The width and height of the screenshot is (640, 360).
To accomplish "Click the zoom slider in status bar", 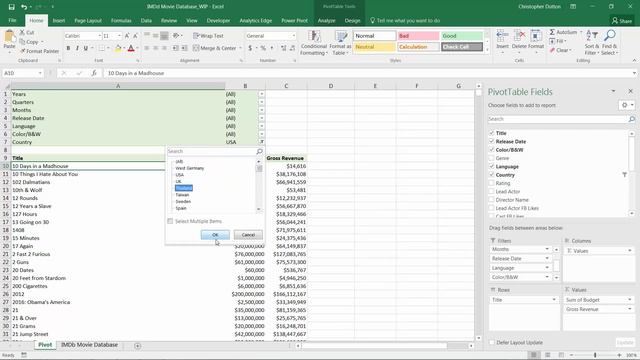I will coord(595,355).
